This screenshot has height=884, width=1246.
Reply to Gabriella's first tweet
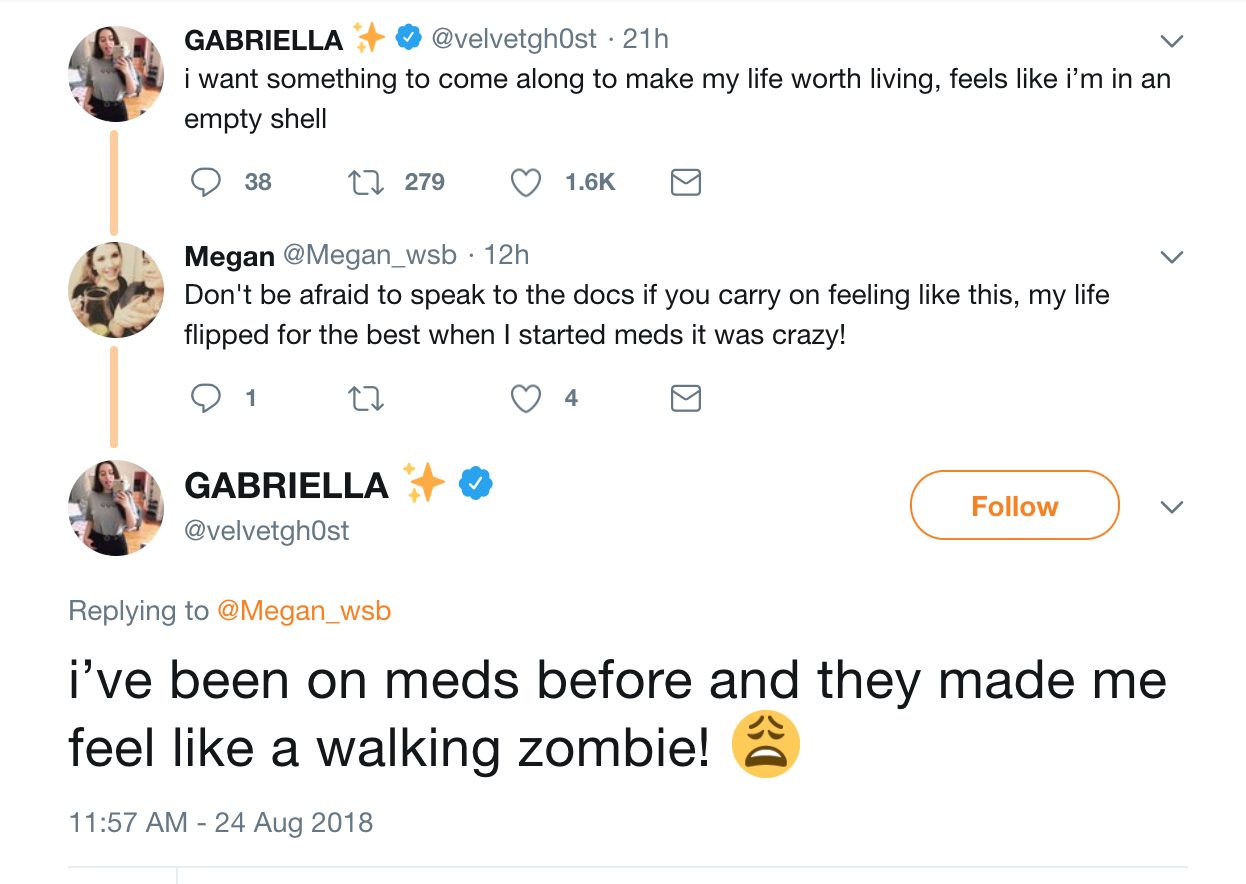point(206,182)
